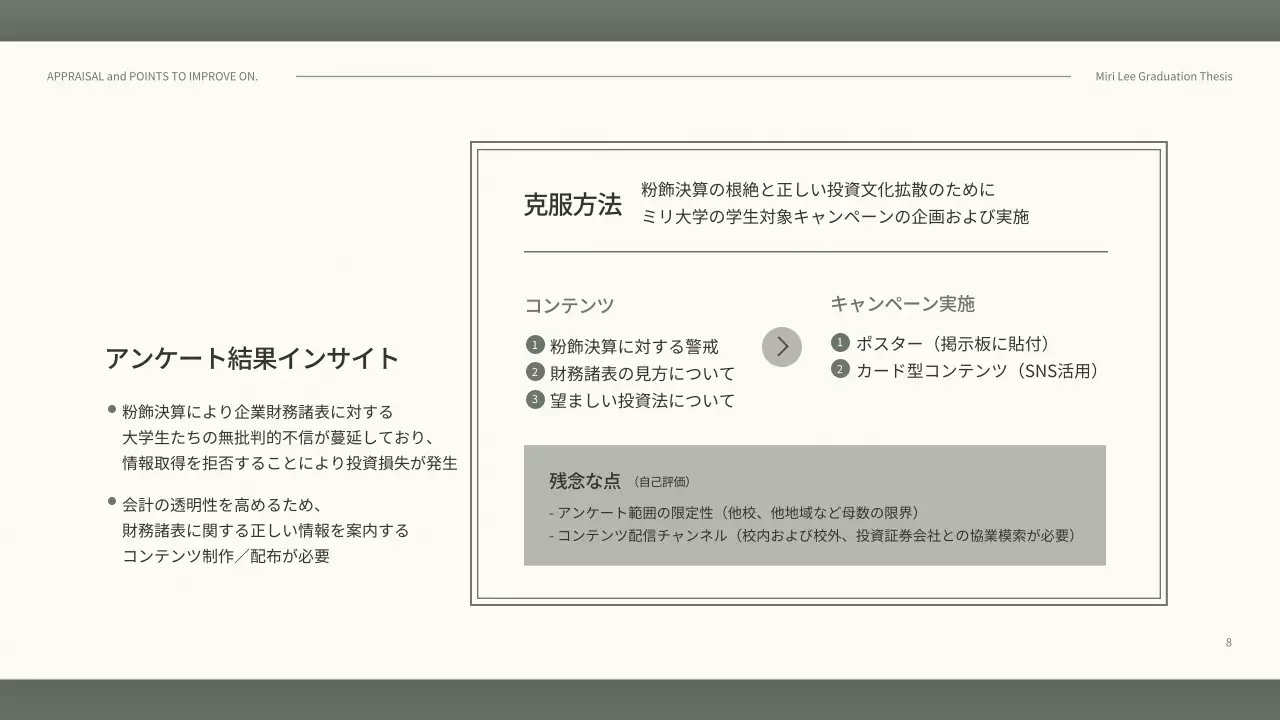The height and width of the screenshot is (720, 1280).
Task: Open the APPRAISAL and POINTS TO IMPROVE ON header
Action: click(150, 76)
